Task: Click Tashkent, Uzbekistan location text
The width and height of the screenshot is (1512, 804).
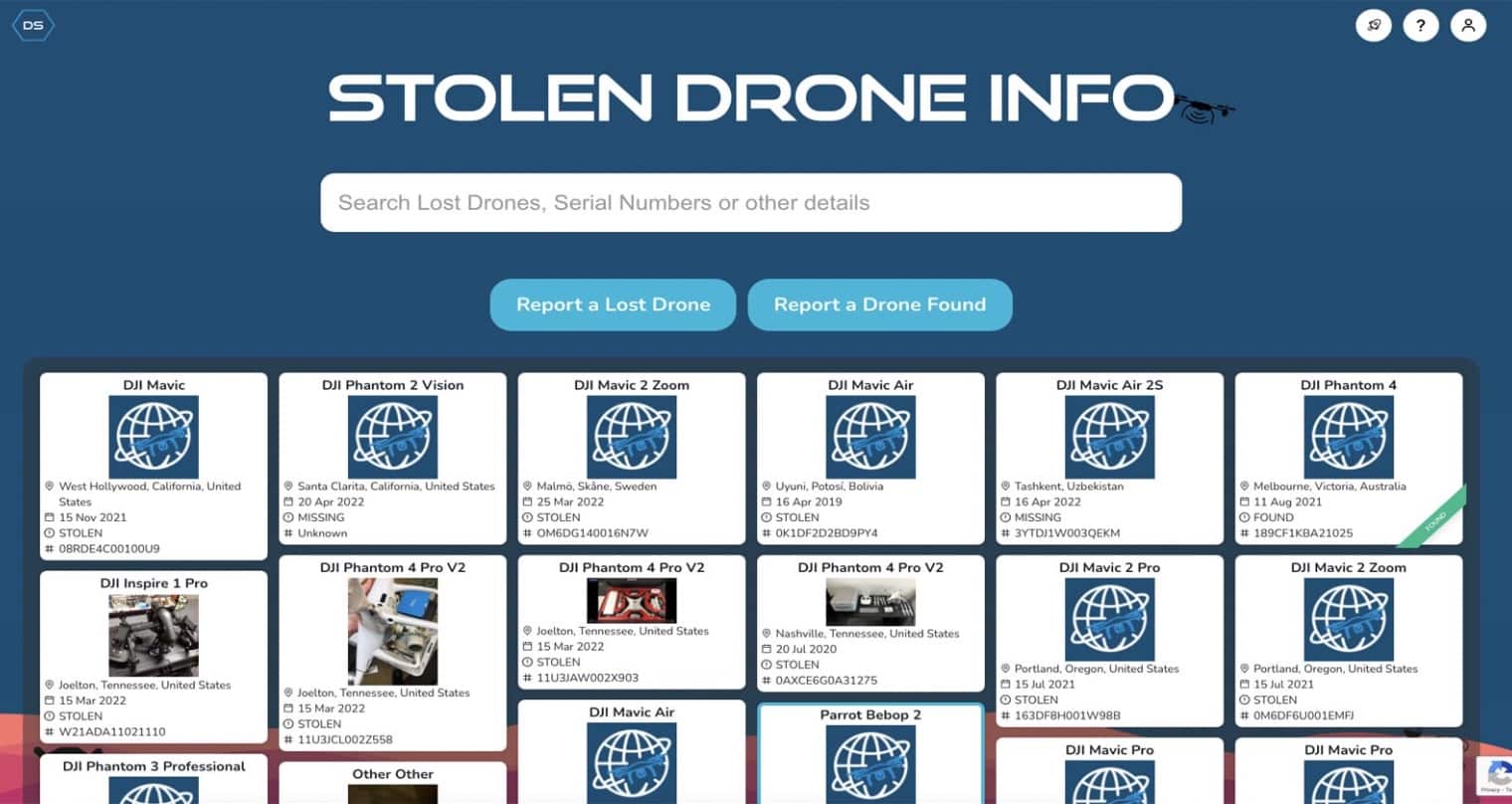Action: (1068, 487)
